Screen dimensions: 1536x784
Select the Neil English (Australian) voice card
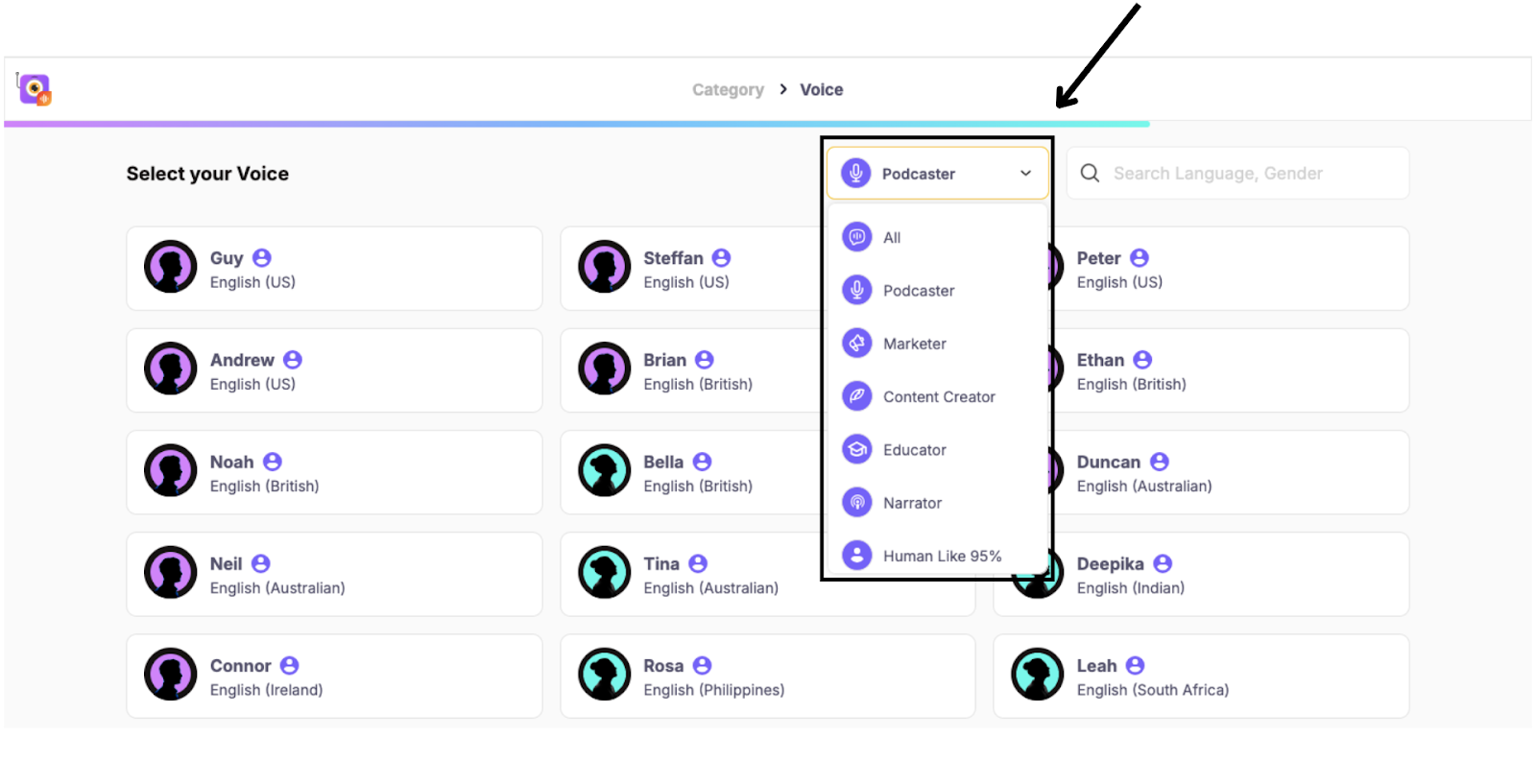point(334,574)
